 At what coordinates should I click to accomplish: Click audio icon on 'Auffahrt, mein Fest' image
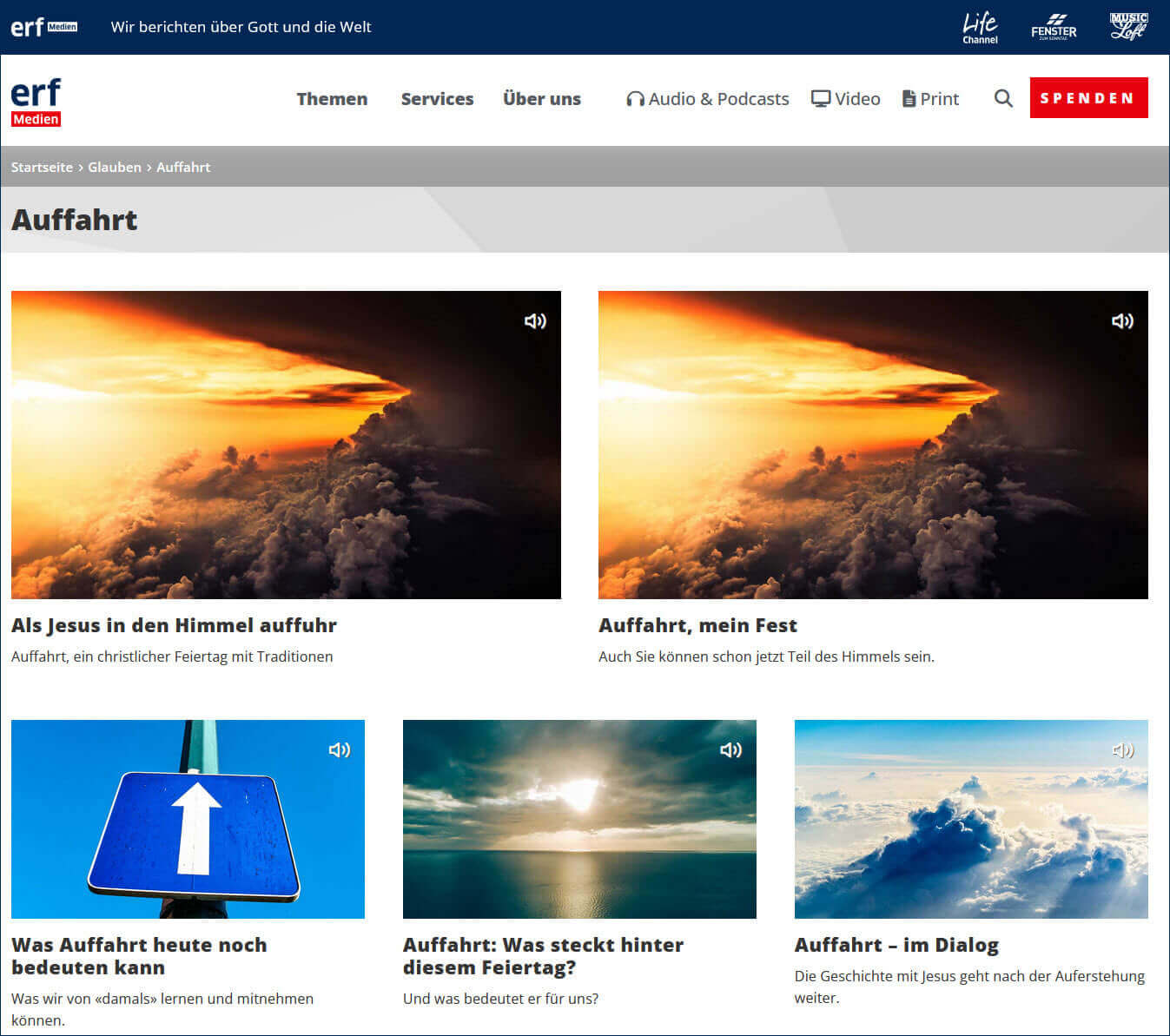point(1122,321)
